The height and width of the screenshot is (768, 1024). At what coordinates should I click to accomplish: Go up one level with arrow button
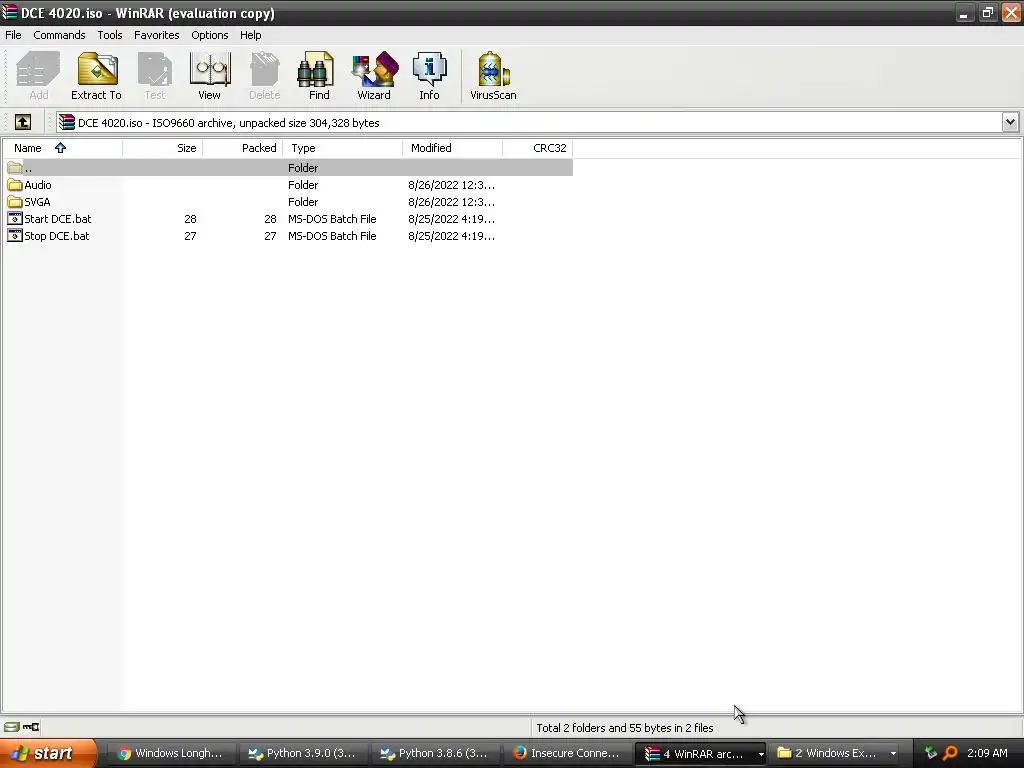click(x=23, y=122)
